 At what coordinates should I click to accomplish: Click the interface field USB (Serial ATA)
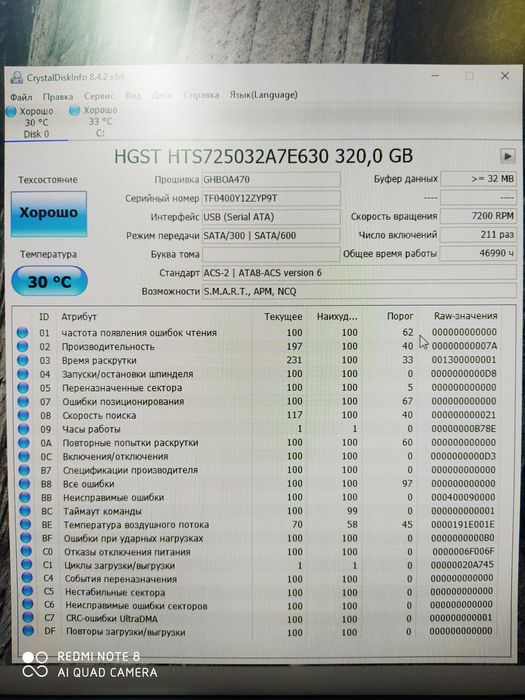click(271, 217)
